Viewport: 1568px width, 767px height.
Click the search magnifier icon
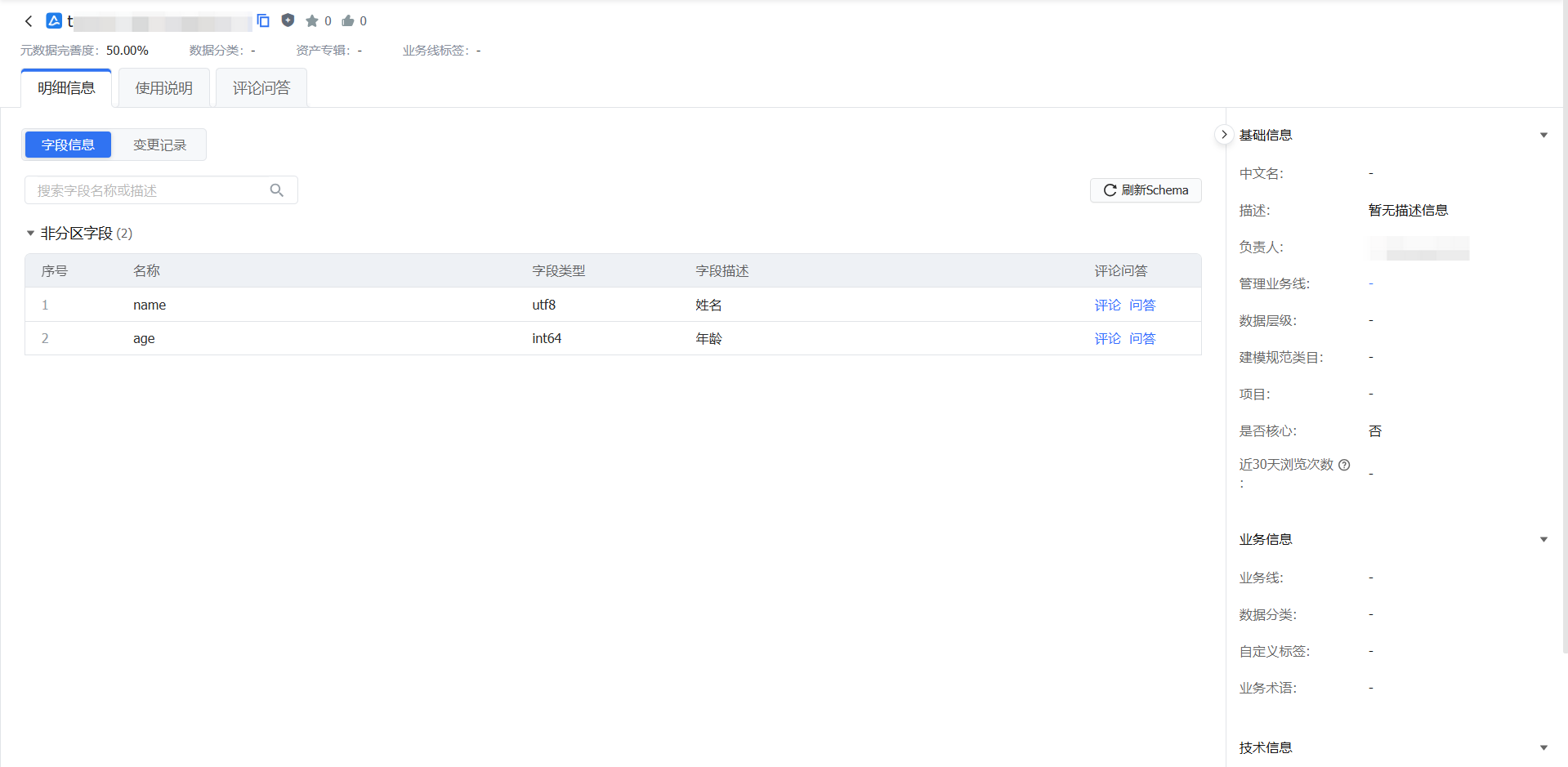click(277, 190)
